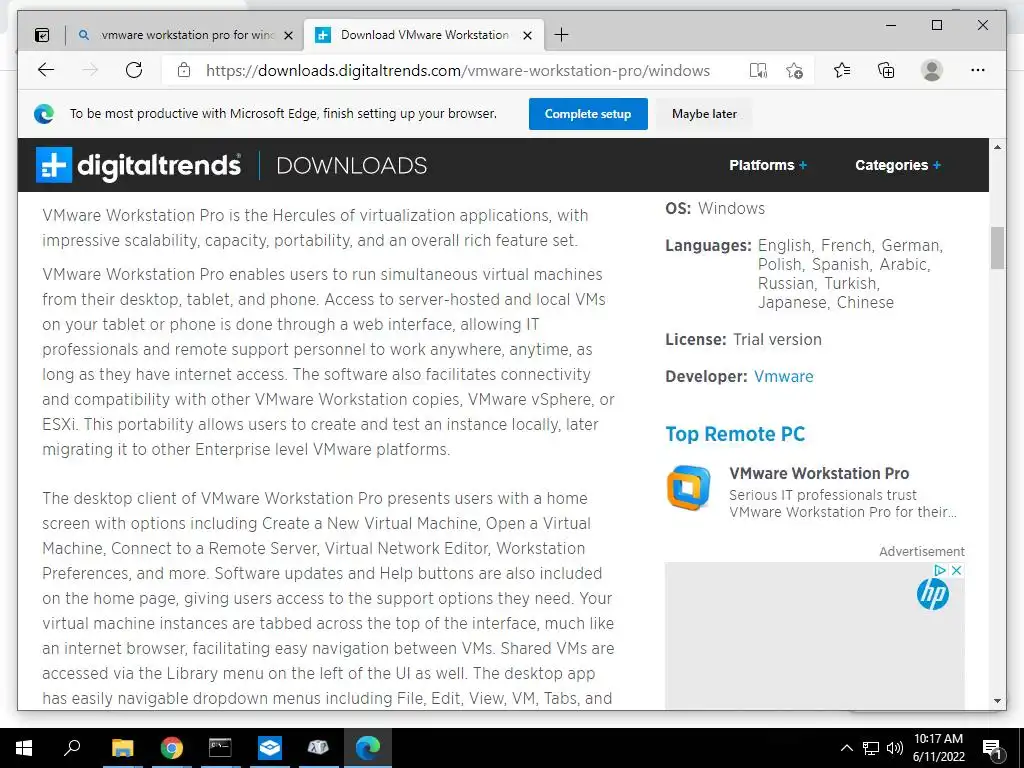Open the Top Remote PC heading link
The image size is (1024, 768).
[x=735, y=434]
